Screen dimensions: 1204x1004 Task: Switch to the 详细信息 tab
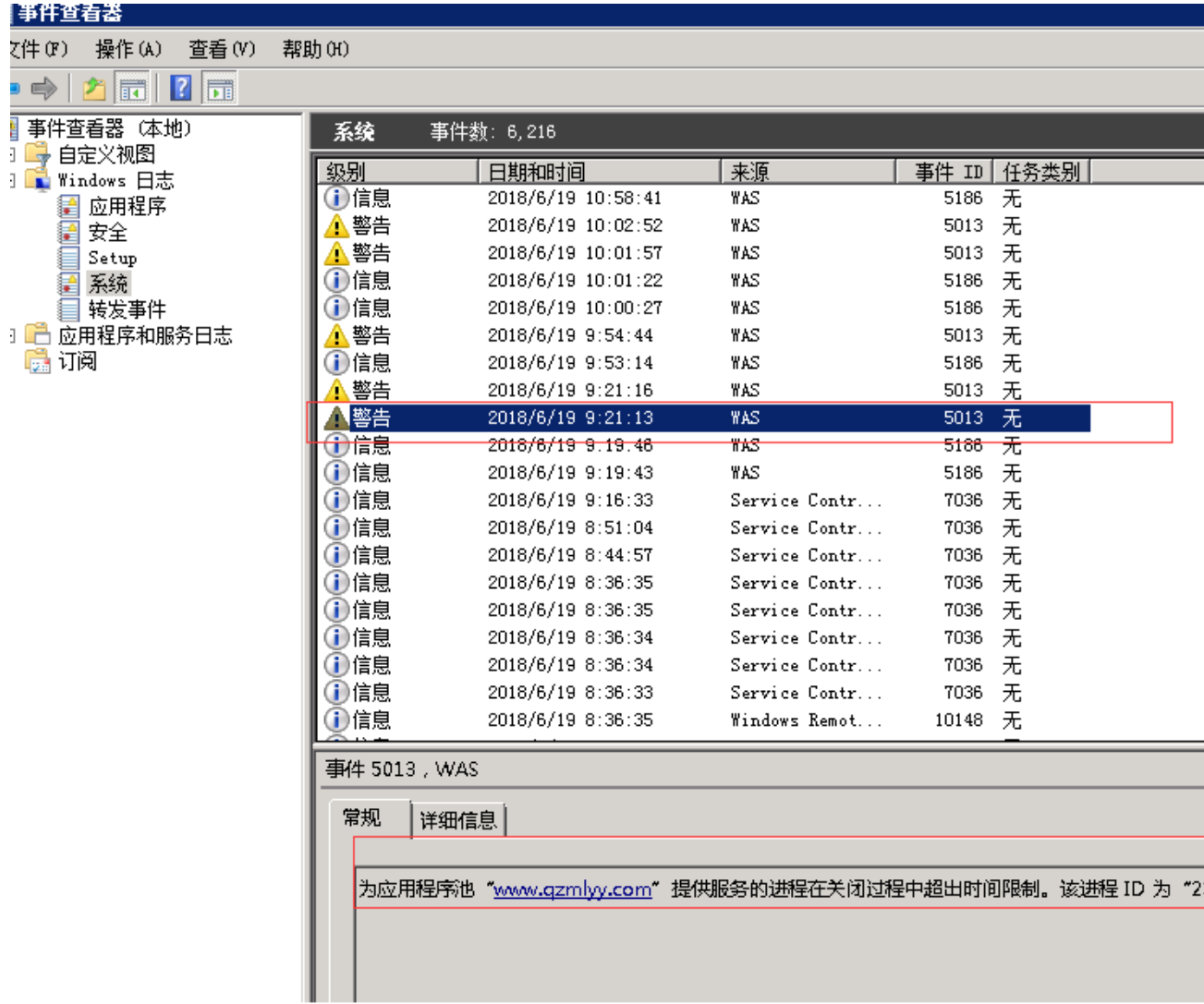click(458, 820)
